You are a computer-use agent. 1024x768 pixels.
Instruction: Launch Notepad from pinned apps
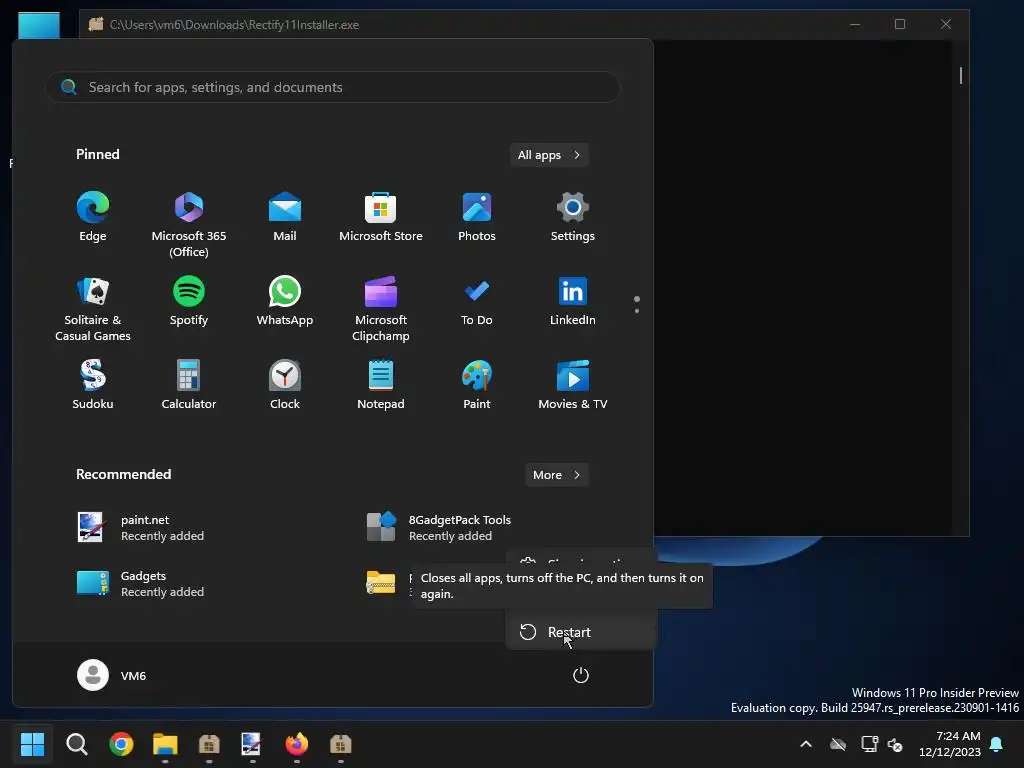(381, 385)
